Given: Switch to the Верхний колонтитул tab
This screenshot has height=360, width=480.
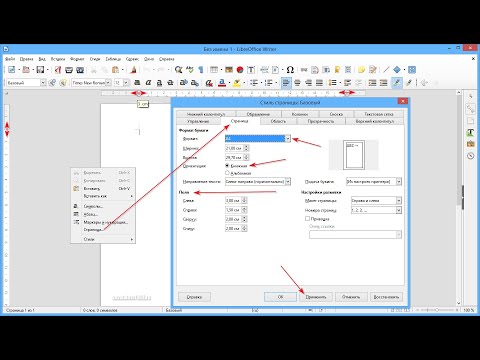Looking at the screenshot, I should (x=375, y=121).
